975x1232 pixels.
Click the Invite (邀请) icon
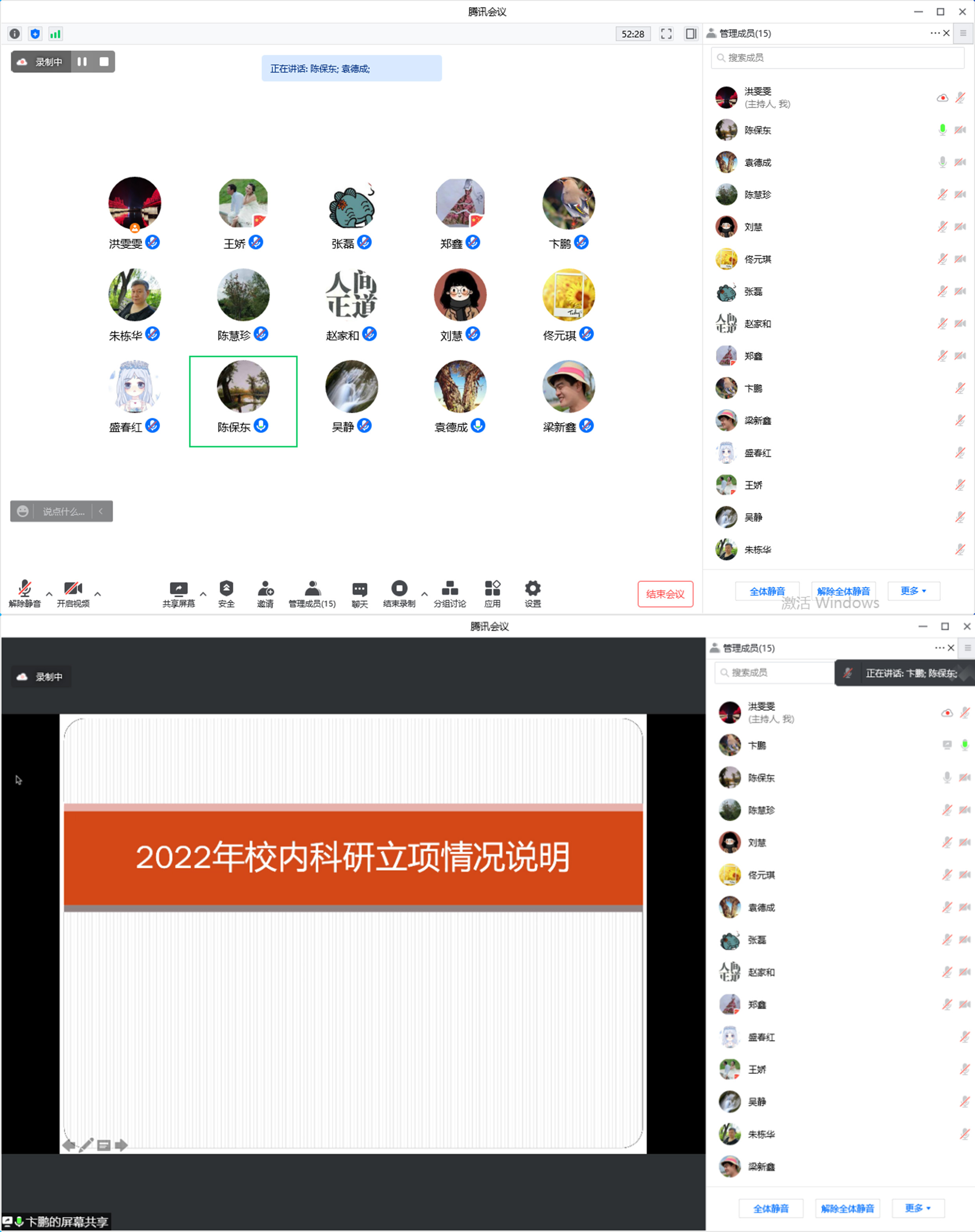tap(265, 589)
